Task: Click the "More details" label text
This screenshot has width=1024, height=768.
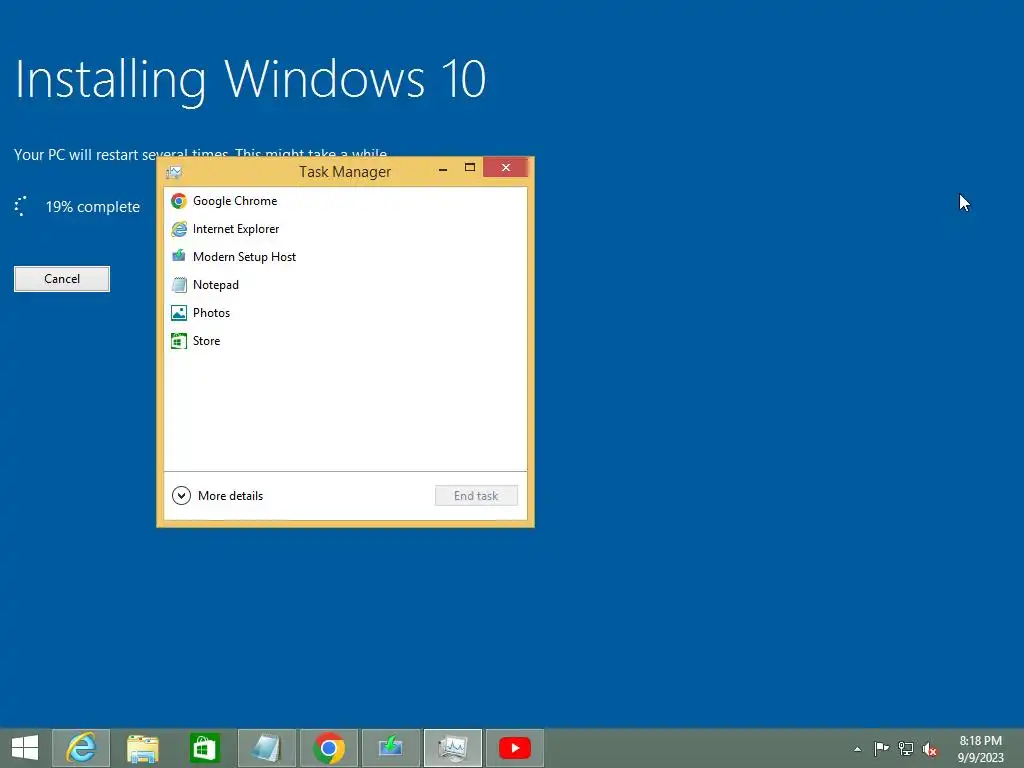Action: pyautogui.click(x=231, y=496)
